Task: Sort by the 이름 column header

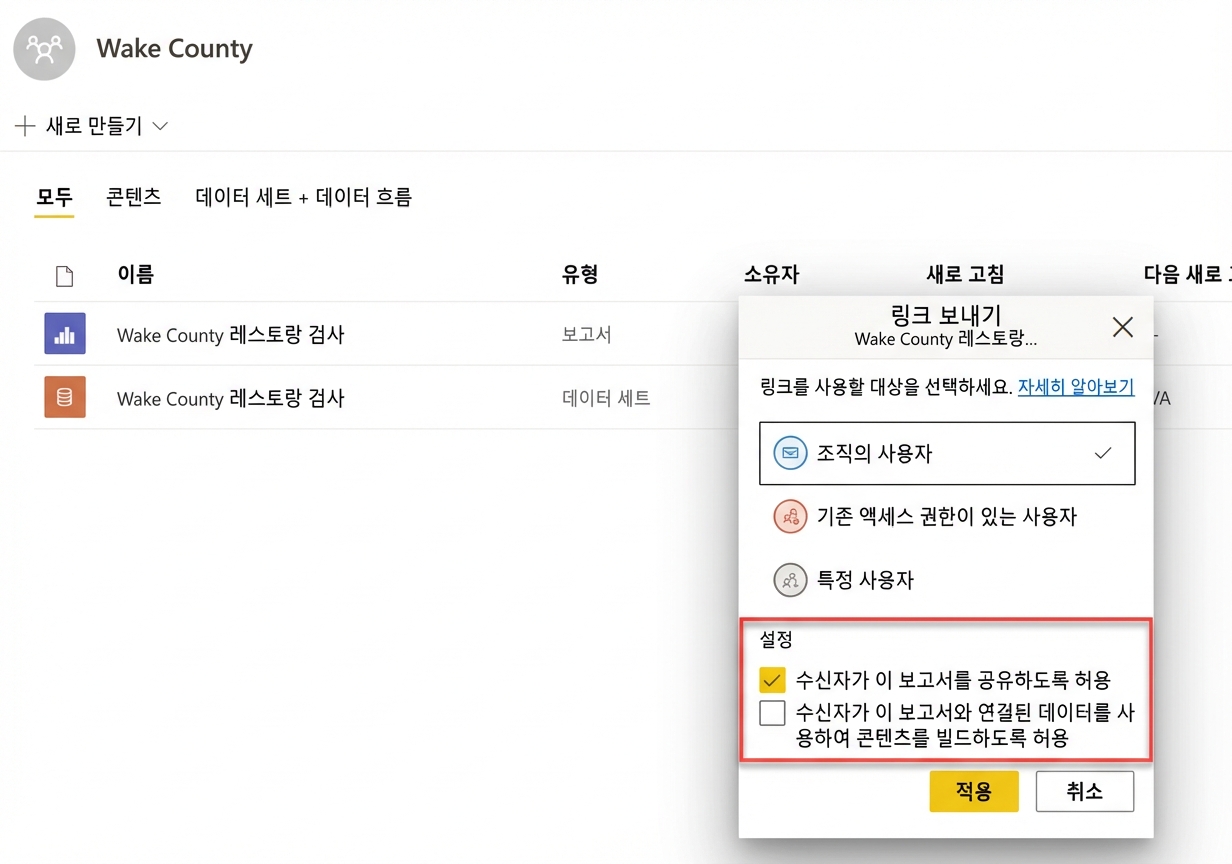Action: click(x=136, y=275)
